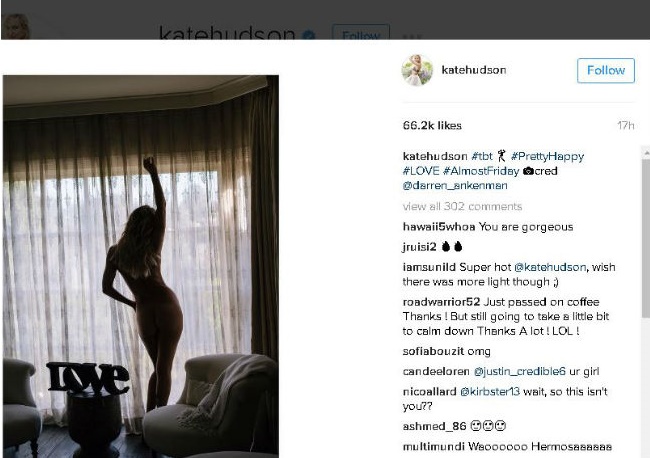Open the #tbt hashtag

pos(482,156)
